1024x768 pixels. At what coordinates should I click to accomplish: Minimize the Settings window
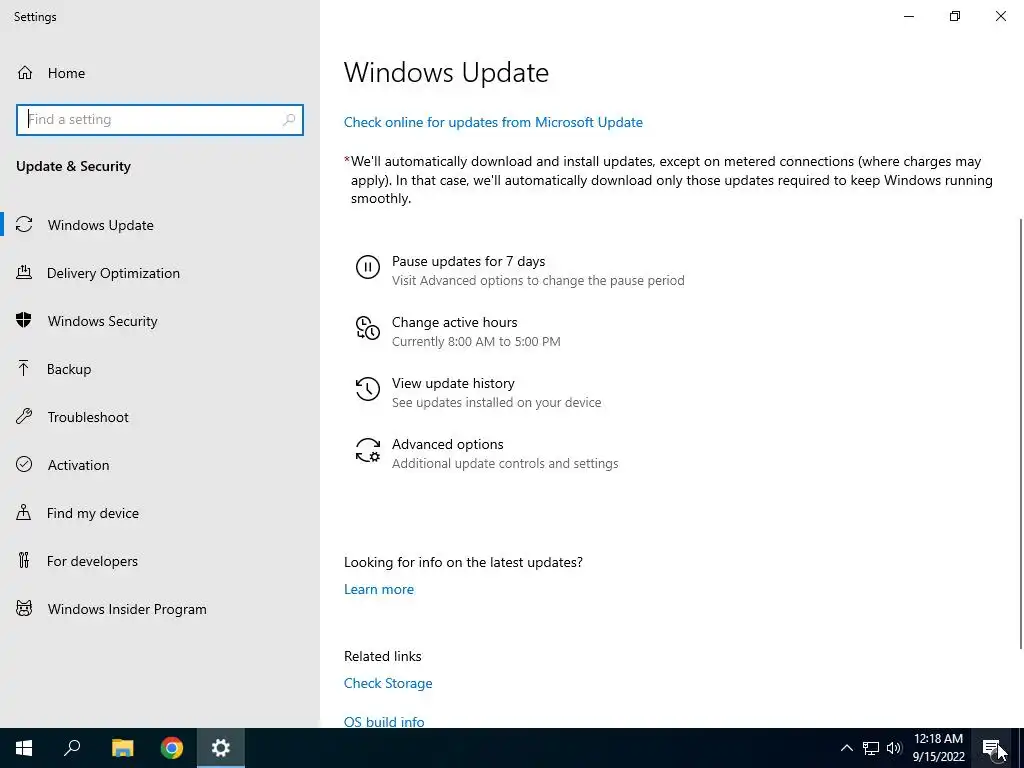tap(908, 16)
